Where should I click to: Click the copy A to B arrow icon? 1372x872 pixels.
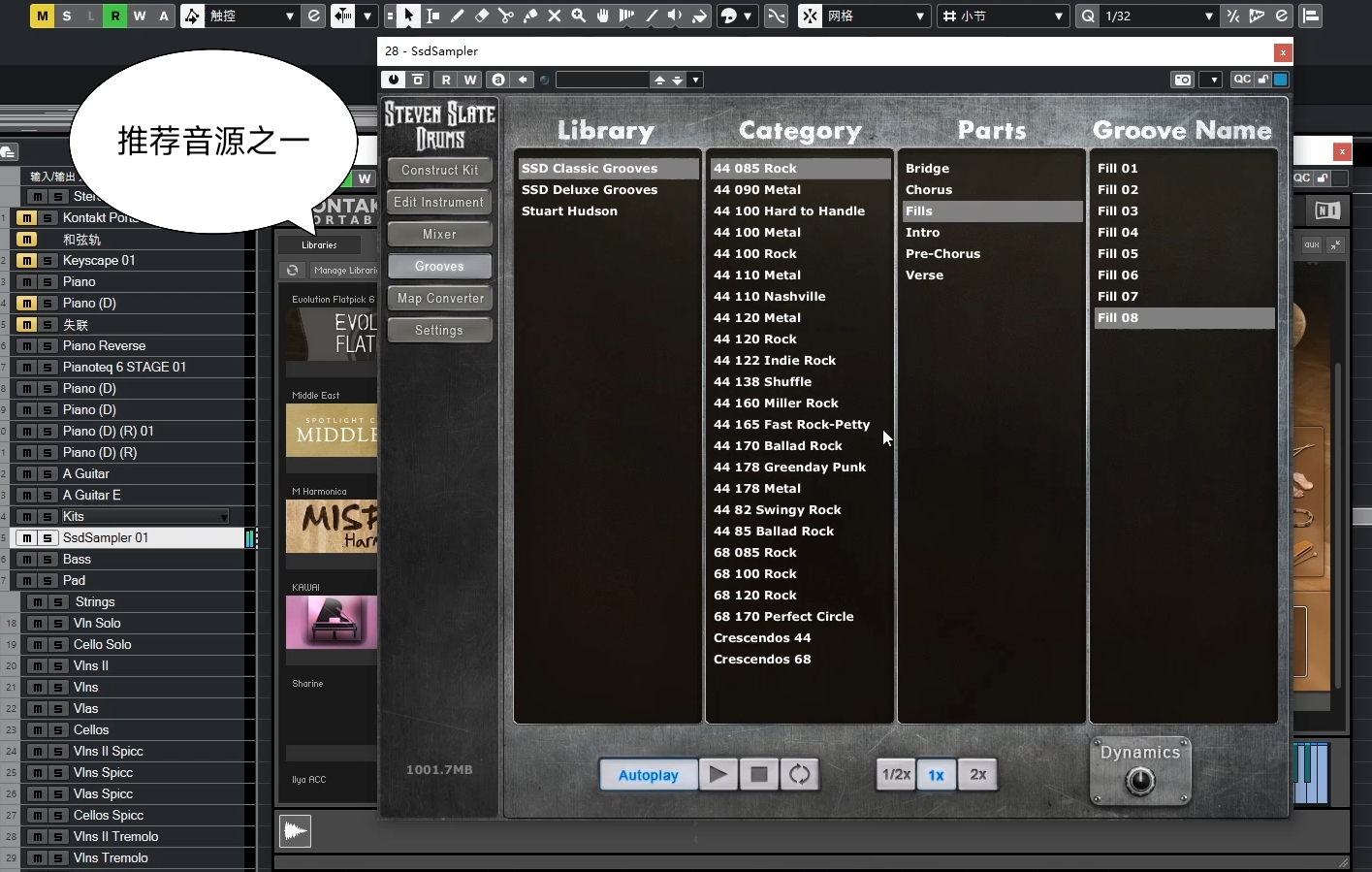(x=523, y=80)
